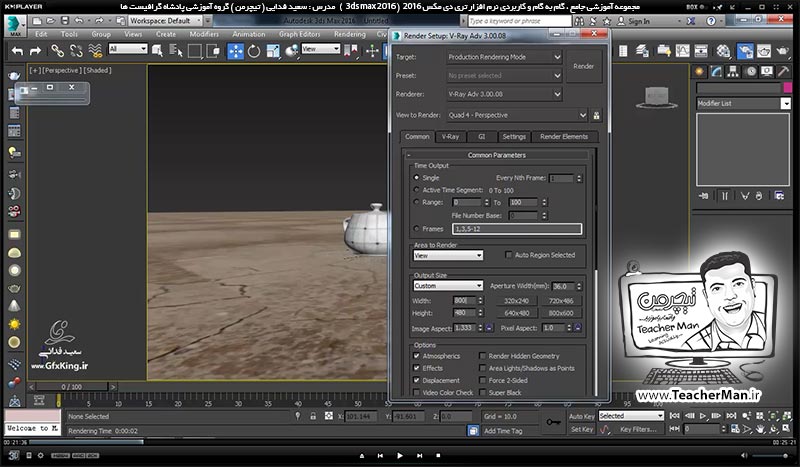800x467 pixels.
Task: Select the Range time output radio
Action: (x=416, y=202)
